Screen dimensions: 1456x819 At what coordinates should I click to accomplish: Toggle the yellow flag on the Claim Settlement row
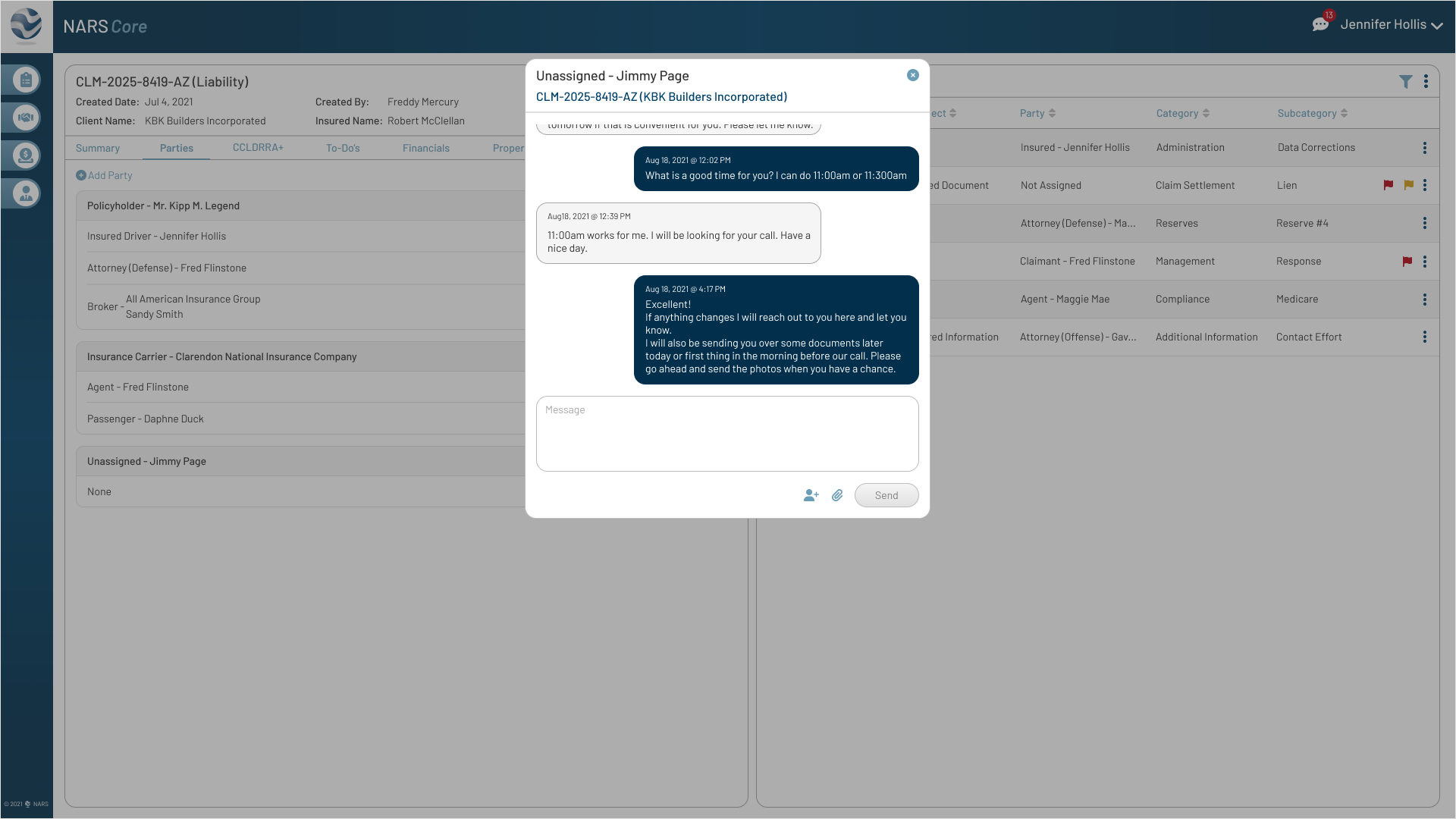coord(1408,185)
